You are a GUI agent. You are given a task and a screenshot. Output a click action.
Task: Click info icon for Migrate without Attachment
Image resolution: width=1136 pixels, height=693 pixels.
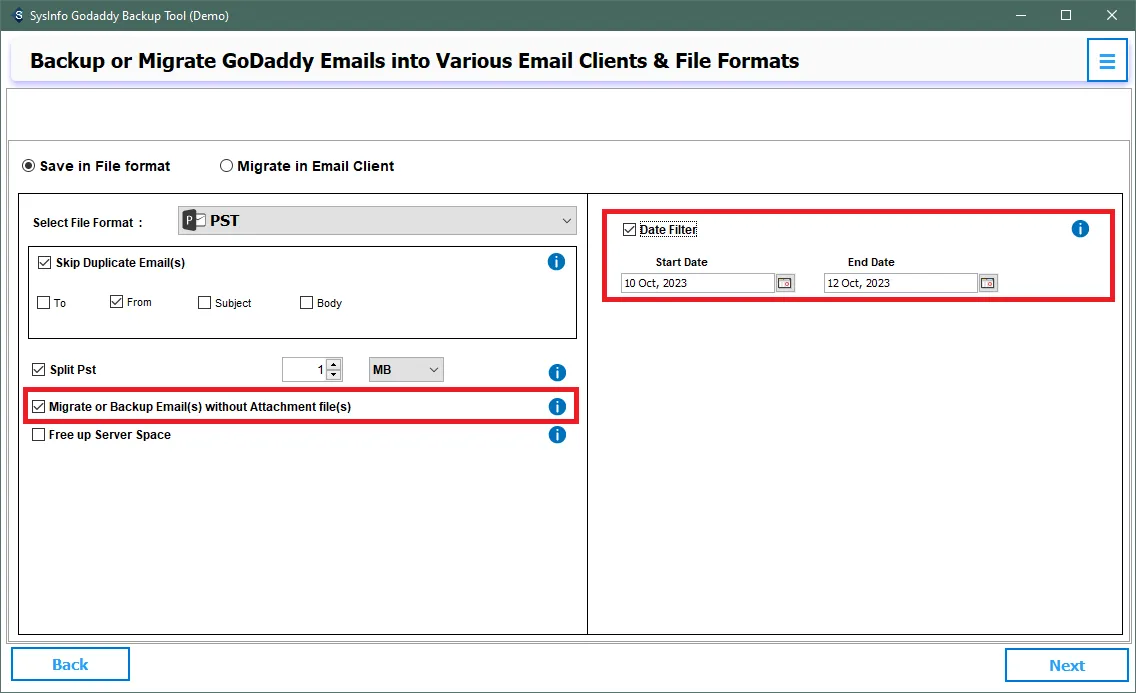coord(556,407)
